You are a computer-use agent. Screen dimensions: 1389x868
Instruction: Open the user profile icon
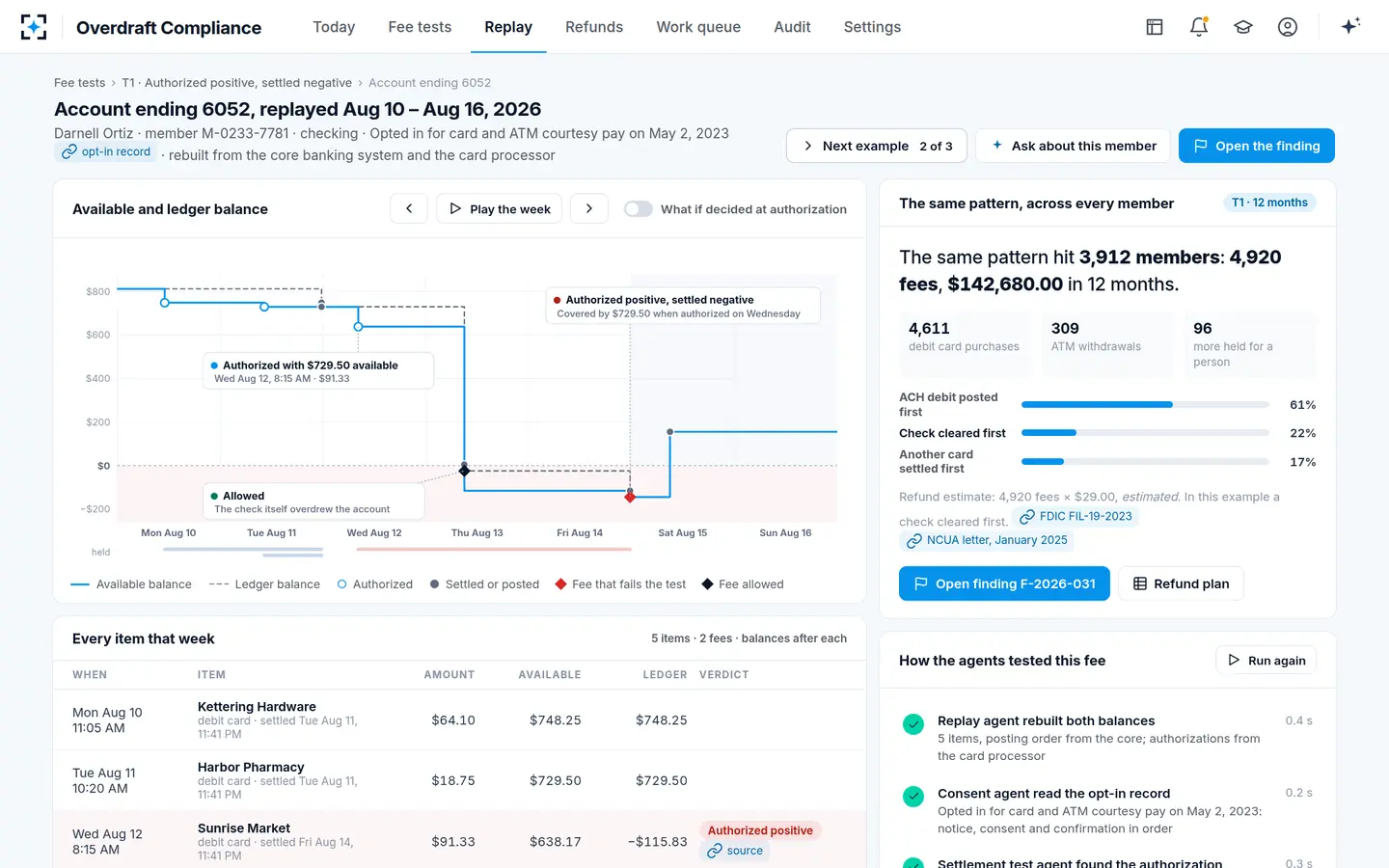pyautogui.click(x=1288, y=27)
